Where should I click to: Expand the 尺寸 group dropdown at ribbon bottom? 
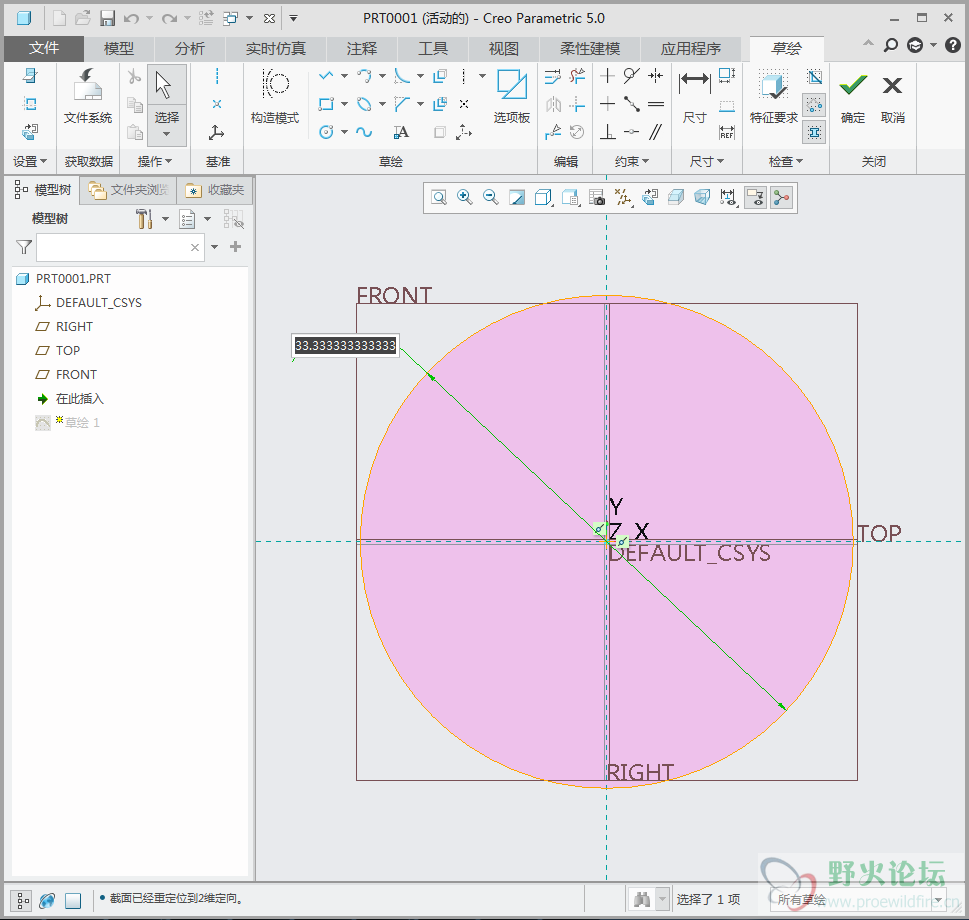point(706,161)
